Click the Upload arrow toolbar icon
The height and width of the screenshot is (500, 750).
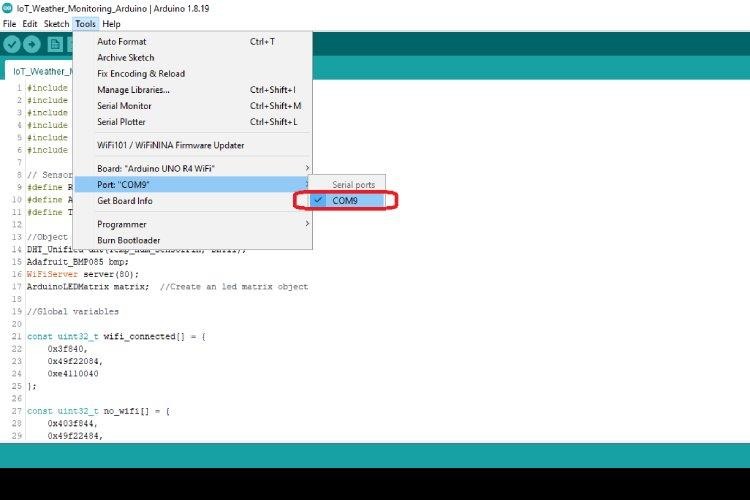pos(32,44)
